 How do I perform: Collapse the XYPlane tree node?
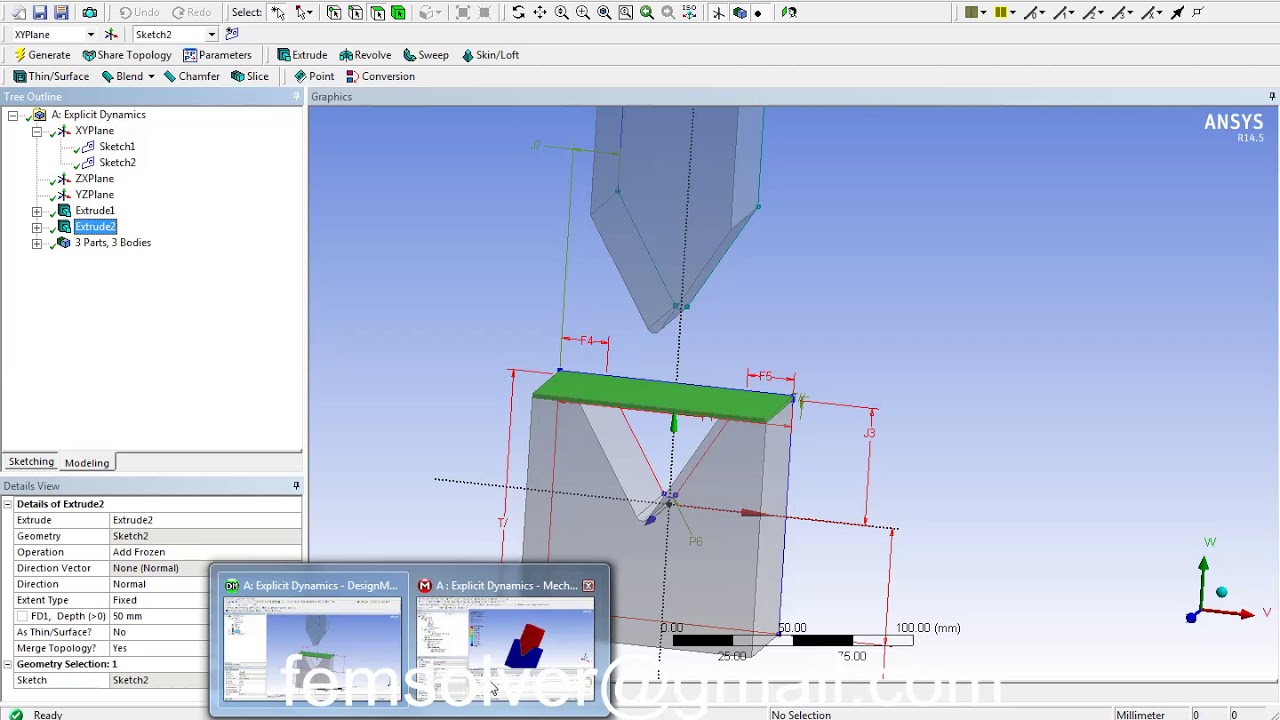[x=37, y=131]
